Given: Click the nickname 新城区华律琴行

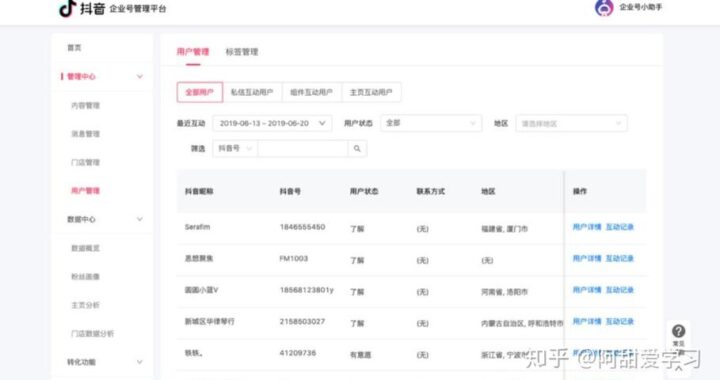Looking at the screenshot, I should coord(209,321).
